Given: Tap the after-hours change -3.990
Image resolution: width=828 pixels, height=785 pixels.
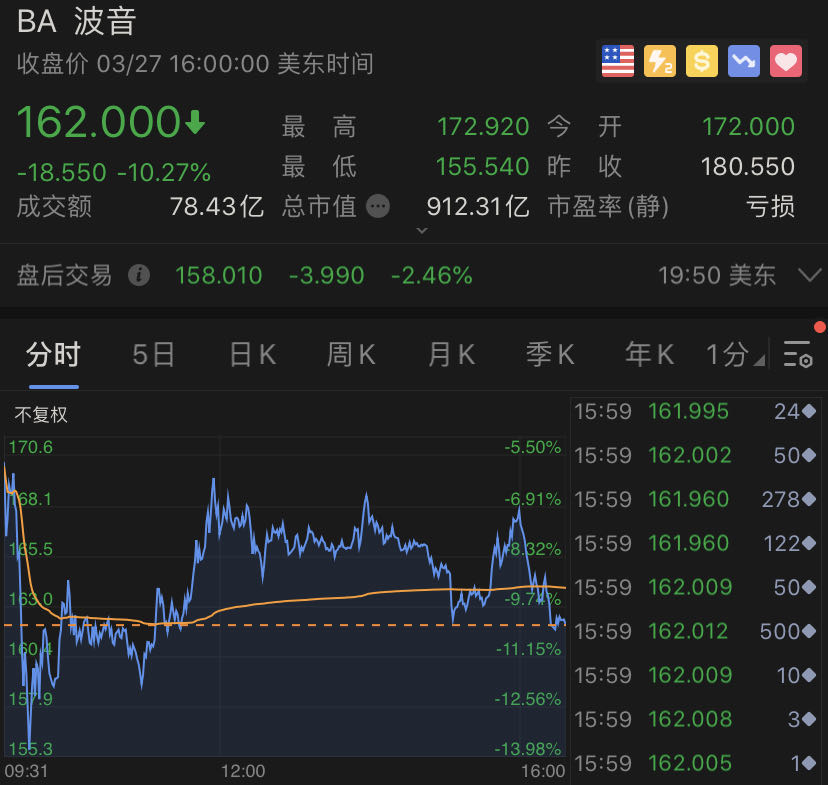Looking at the screenshot, I should point(327,275).
